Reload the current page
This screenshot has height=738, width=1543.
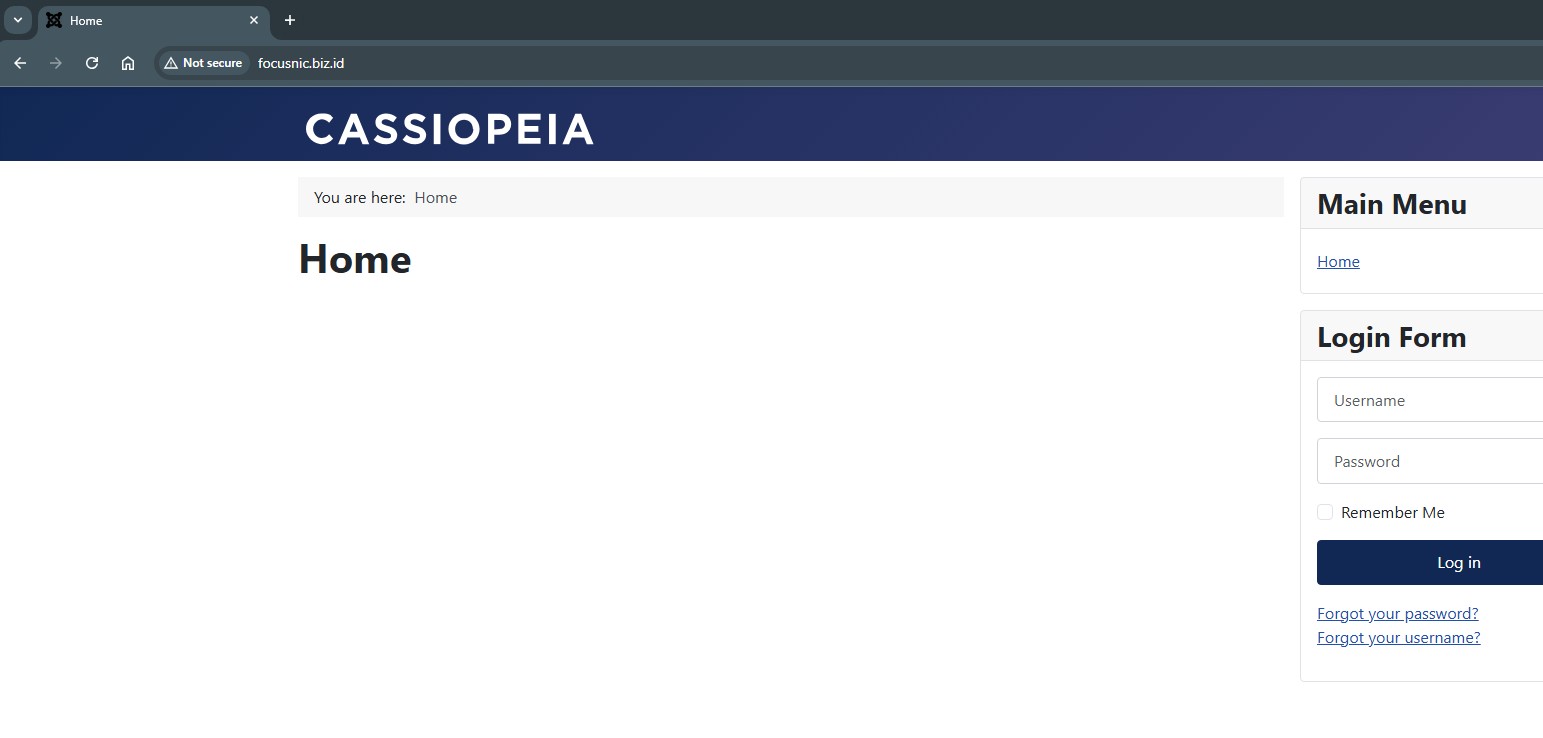pyautogui.click(x=92, y=63)
